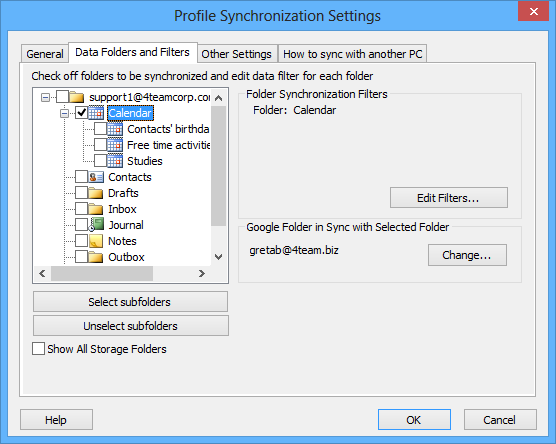556x444 pixels.
Task: Enable Show All Storage Folders checkbox
Action: click(x=38, y=349)
